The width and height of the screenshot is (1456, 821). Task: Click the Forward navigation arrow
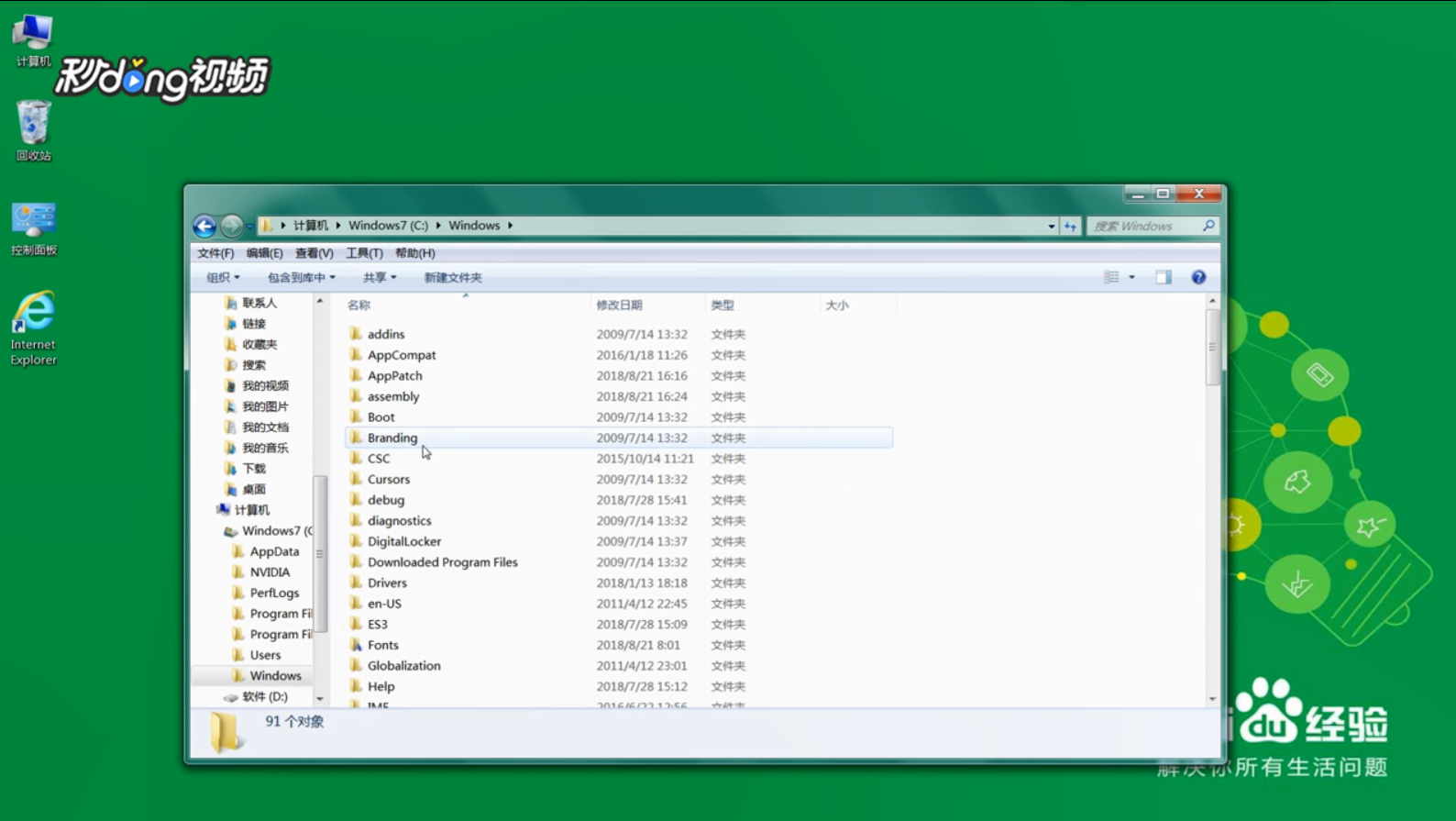[232, 226]
